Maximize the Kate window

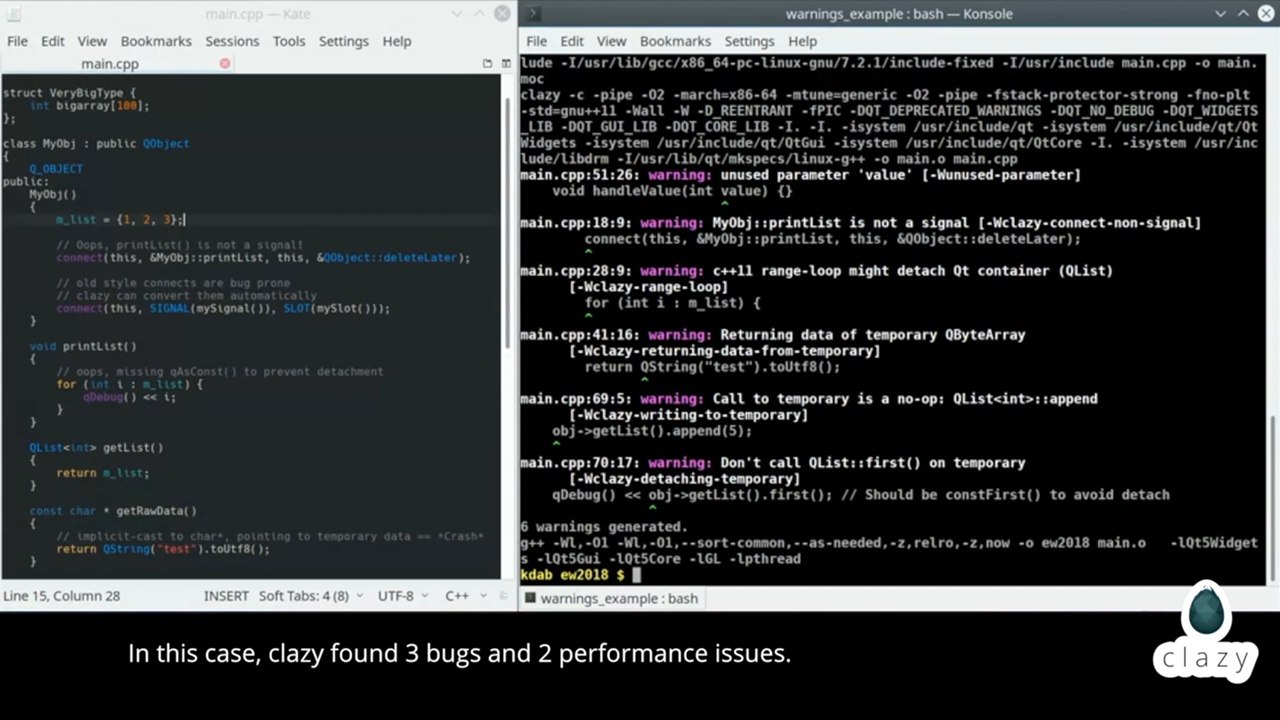tap(480, 14)
